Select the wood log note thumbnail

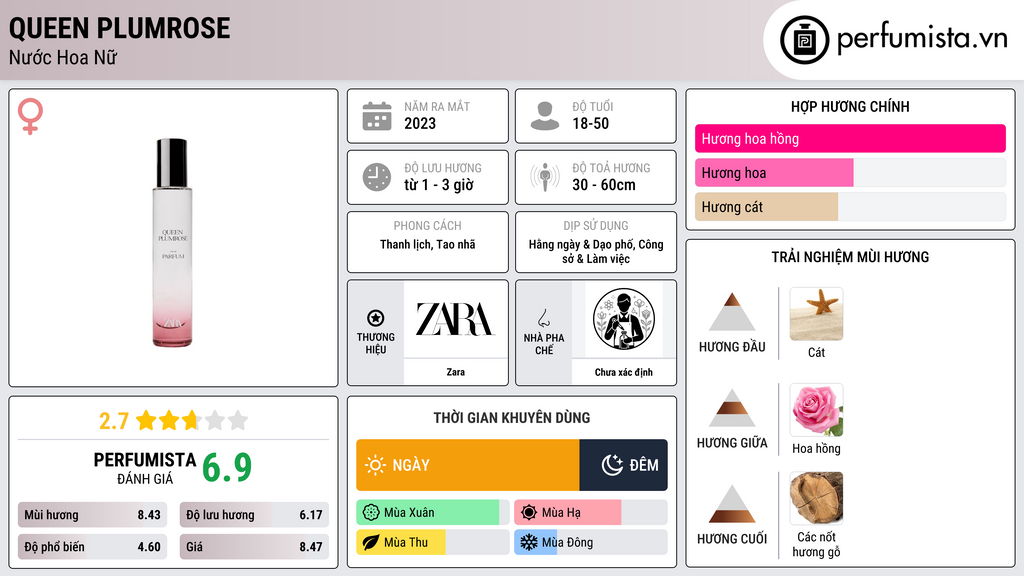point(816,498)
